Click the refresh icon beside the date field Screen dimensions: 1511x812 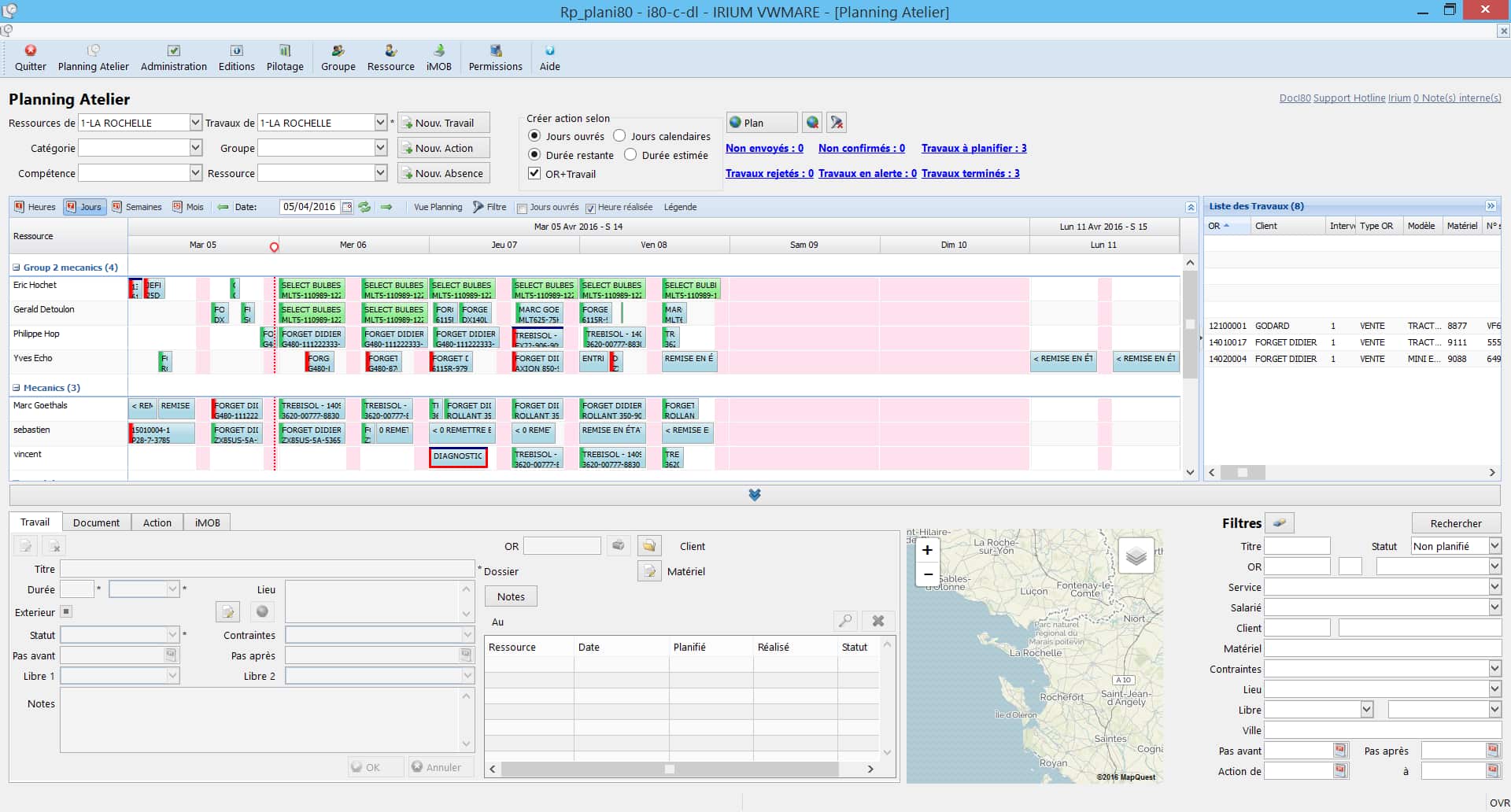[364, 207]
